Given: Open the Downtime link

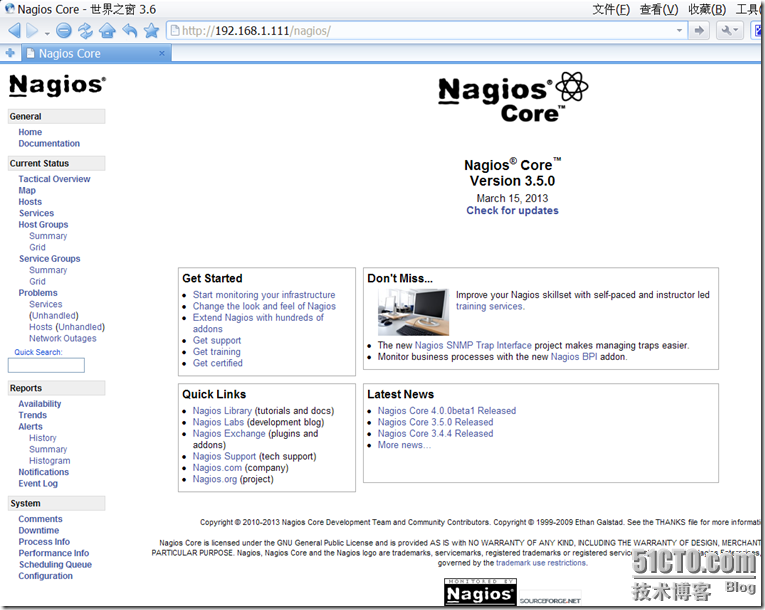Looking at the screenshot, I should 39,530.
